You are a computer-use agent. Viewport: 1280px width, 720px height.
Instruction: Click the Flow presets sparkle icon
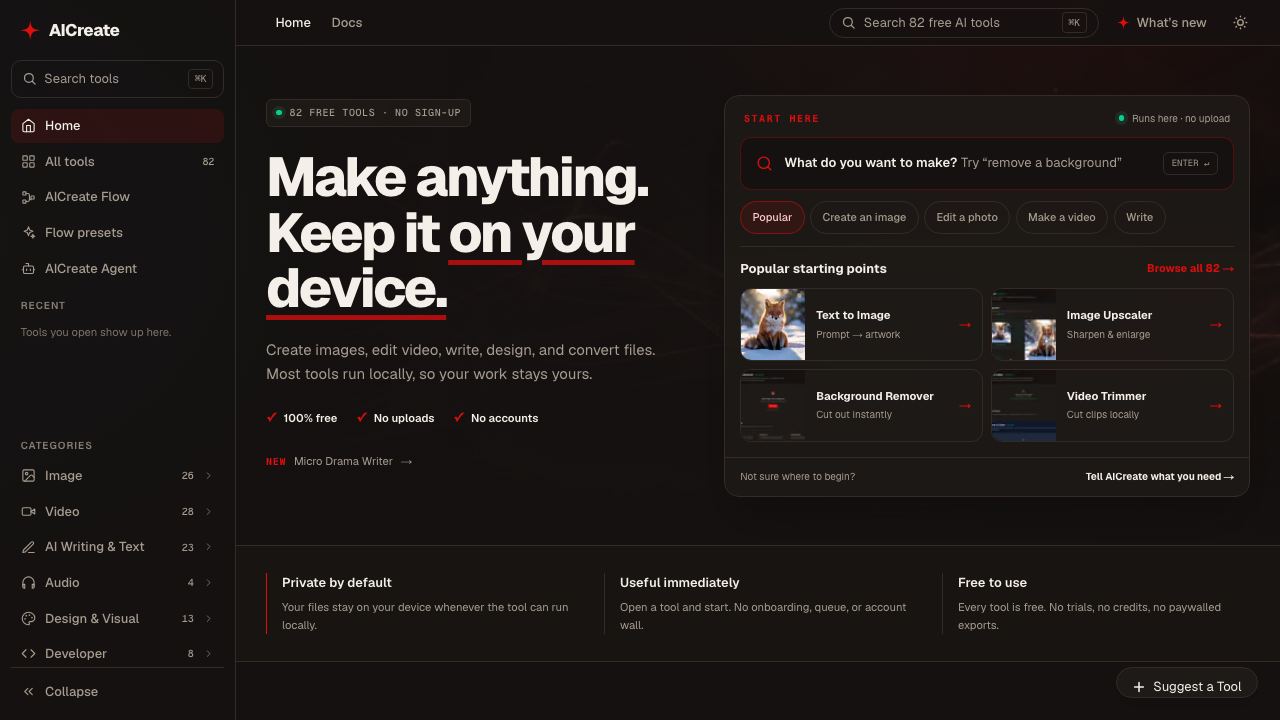coord(28,233)
